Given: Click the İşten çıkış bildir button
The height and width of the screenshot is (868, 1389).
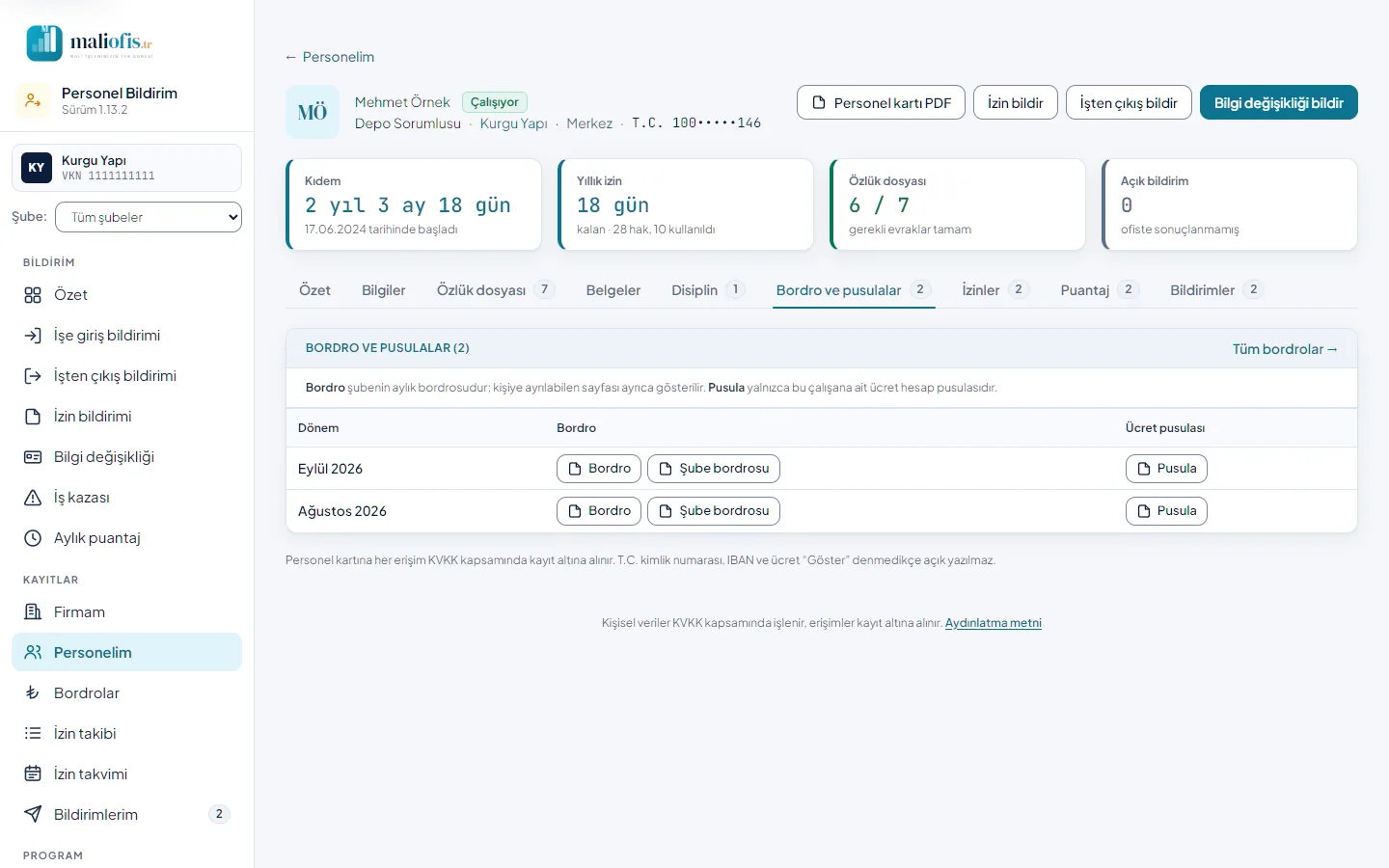Looking at the screenshot, I should click(1129, 103).
